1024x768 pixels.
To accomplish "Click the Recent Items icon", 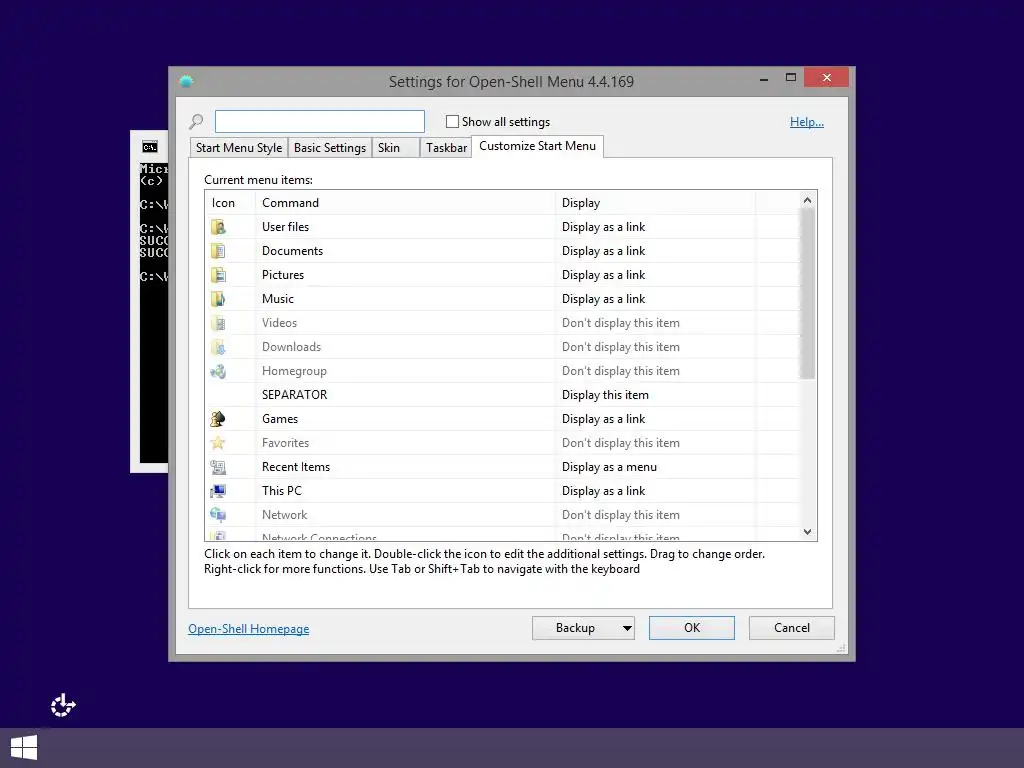I will (218, 467).
